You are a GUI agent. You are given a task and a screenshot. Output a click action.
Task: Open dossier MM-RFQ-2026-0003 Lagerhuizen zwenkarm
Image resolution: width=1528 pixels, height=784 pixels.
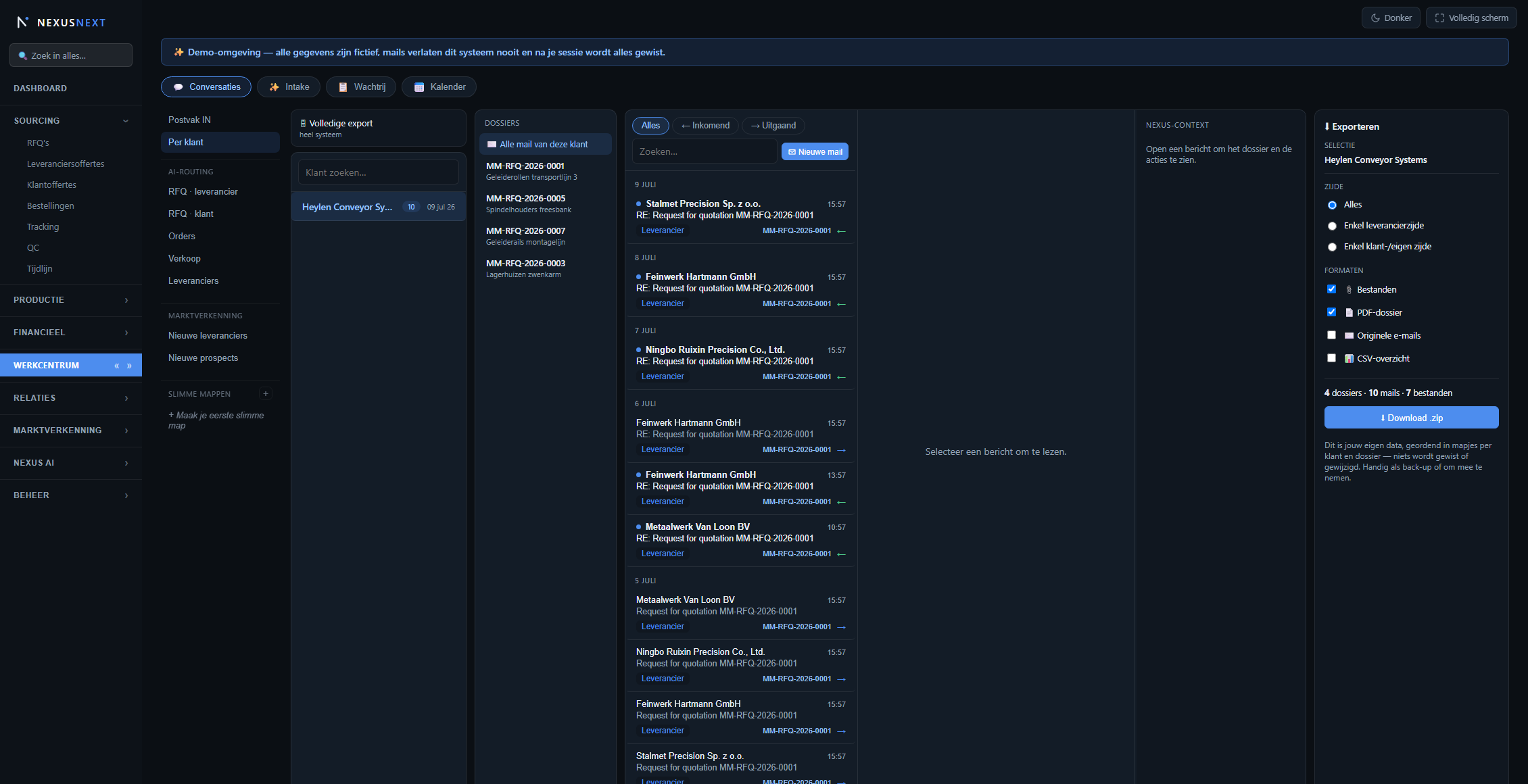click(x=545, y=269)
